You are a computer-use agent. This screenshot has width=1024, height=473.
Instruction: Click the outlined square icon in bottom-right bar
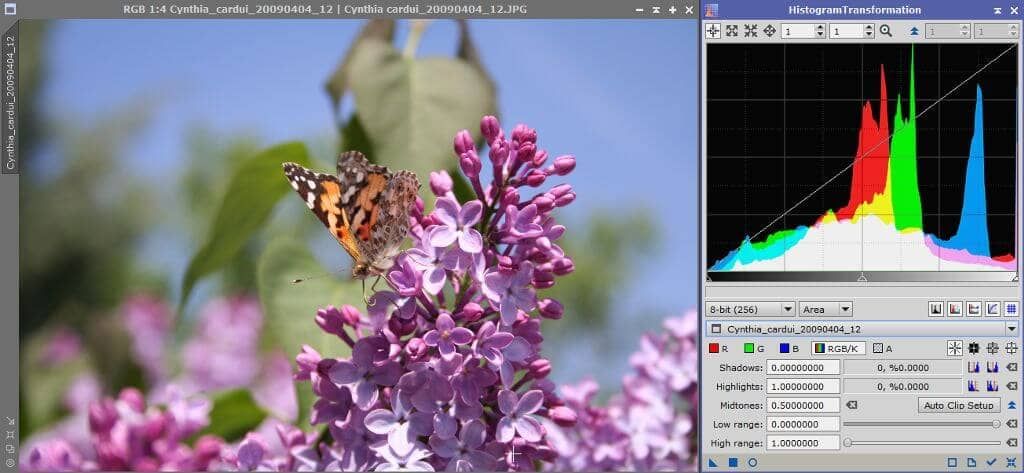tap(952, 463)
